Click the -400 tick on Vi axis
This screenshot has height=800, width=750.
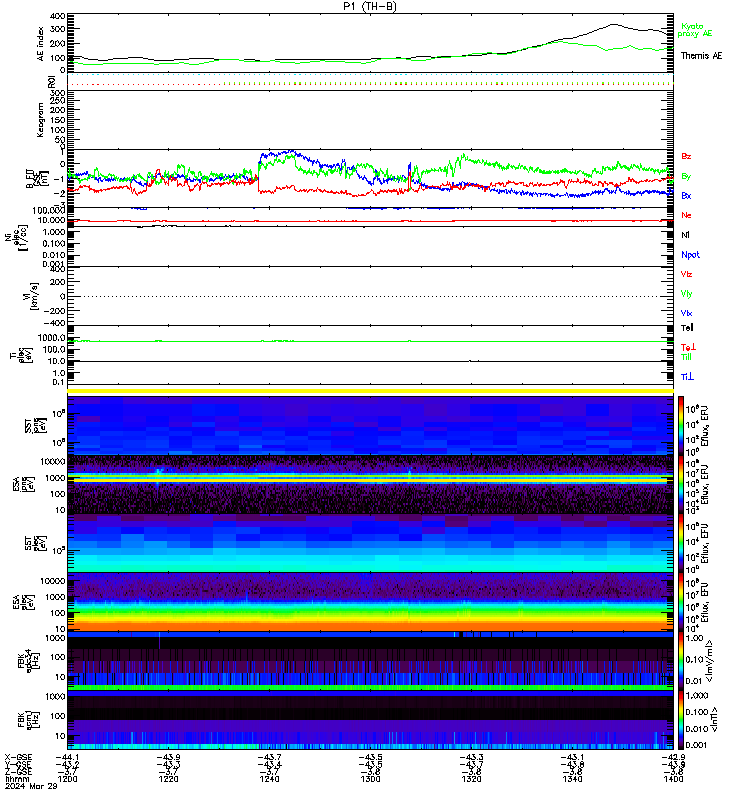[54, 323]
